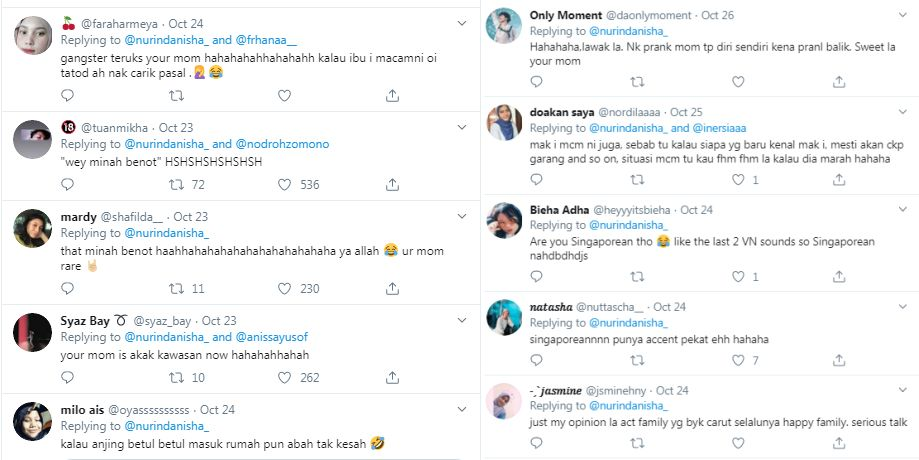This screenshot has width=919, height=460.
Task: Like natasha's Singaporean accent tweet
Action: click(x=728, y=360)
